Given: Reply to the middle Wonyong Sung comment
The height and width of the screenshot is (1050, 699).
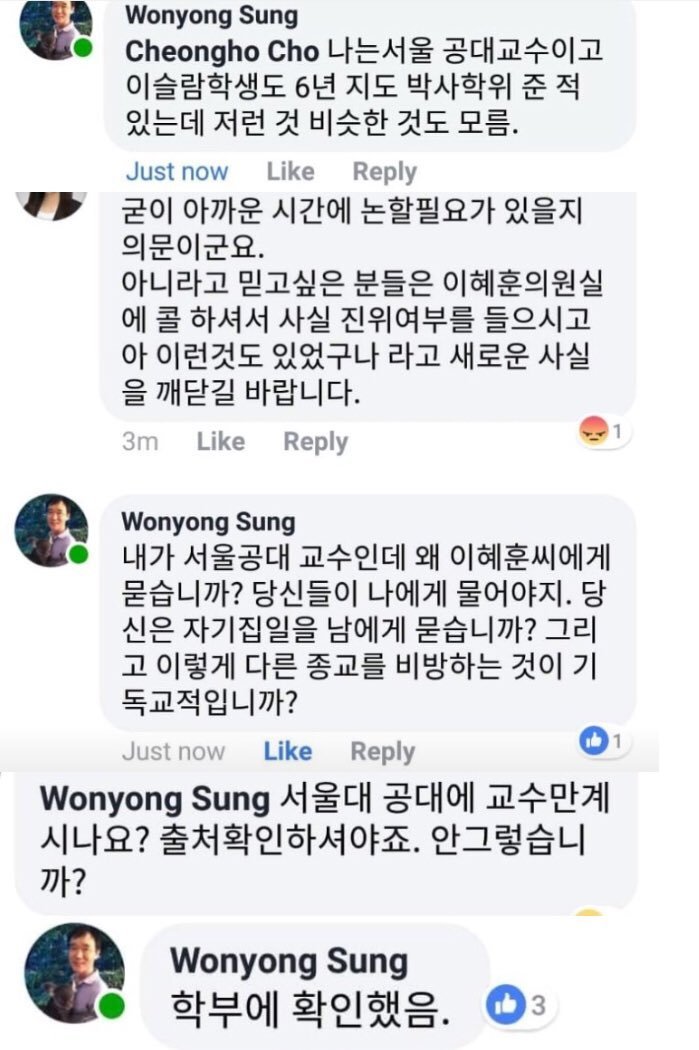Looking at the screenshot, I should point(382,752).
